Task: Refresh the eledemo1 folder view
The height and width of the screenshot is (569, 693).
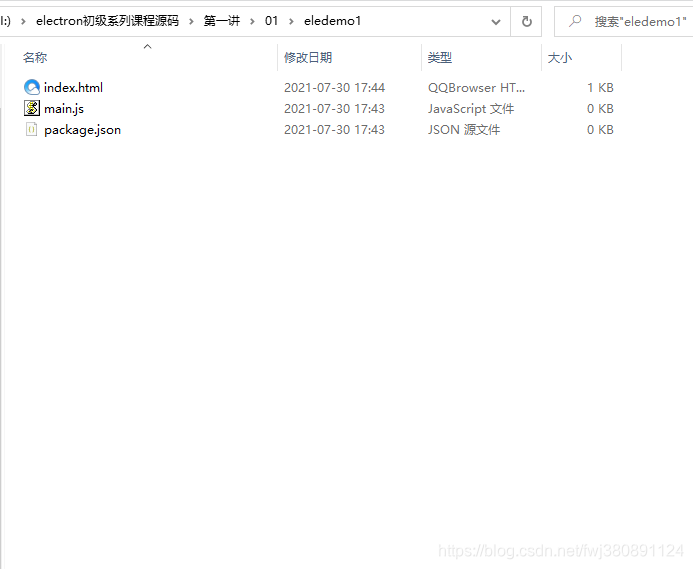Action: [x=526, y=21]
